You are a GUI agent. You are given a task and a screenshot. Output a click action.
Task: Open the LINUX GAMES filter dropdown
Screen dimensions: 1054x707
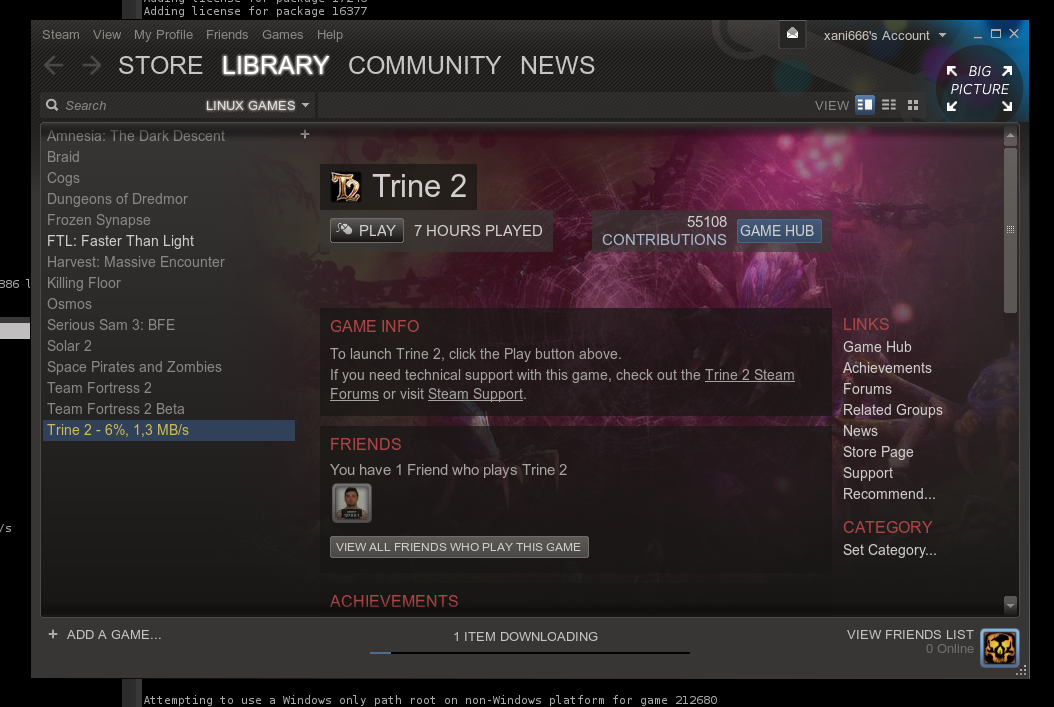257,106
